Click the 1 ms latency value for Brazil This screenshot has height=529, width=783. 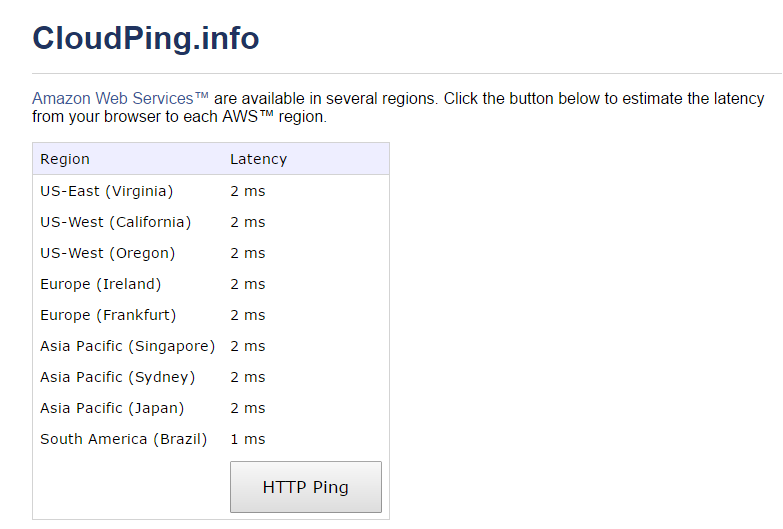point(247,439)
